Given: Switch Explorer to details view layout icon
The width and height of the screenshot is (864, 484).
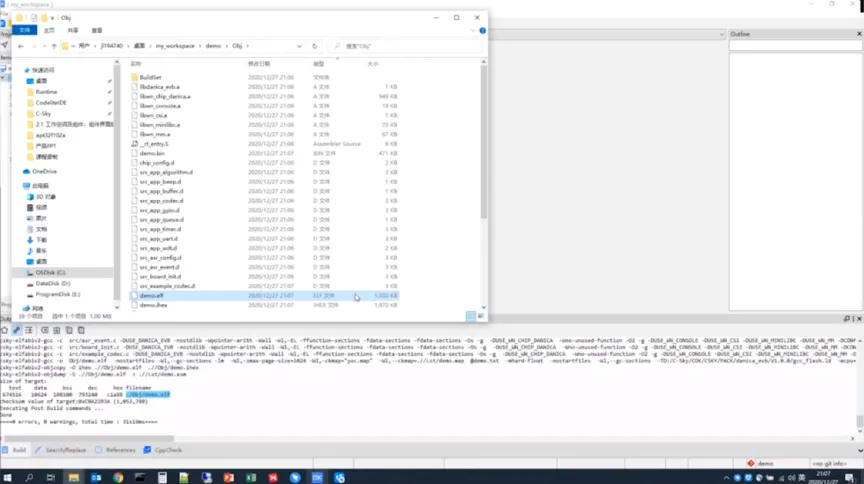Looking at the screenshot, I should (x=471, y=316).
